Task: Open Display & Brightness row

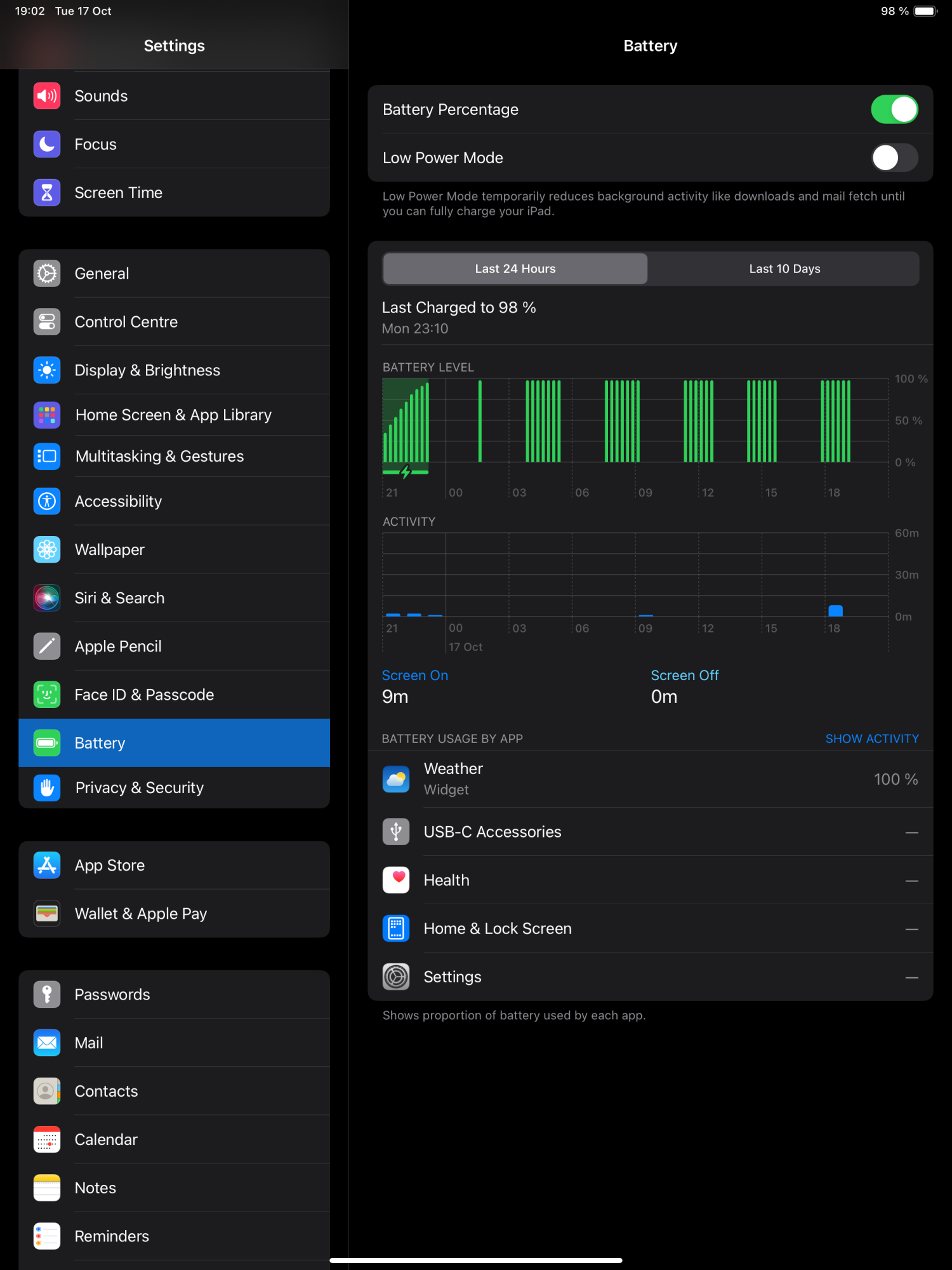Action: [x=175, y=370]
